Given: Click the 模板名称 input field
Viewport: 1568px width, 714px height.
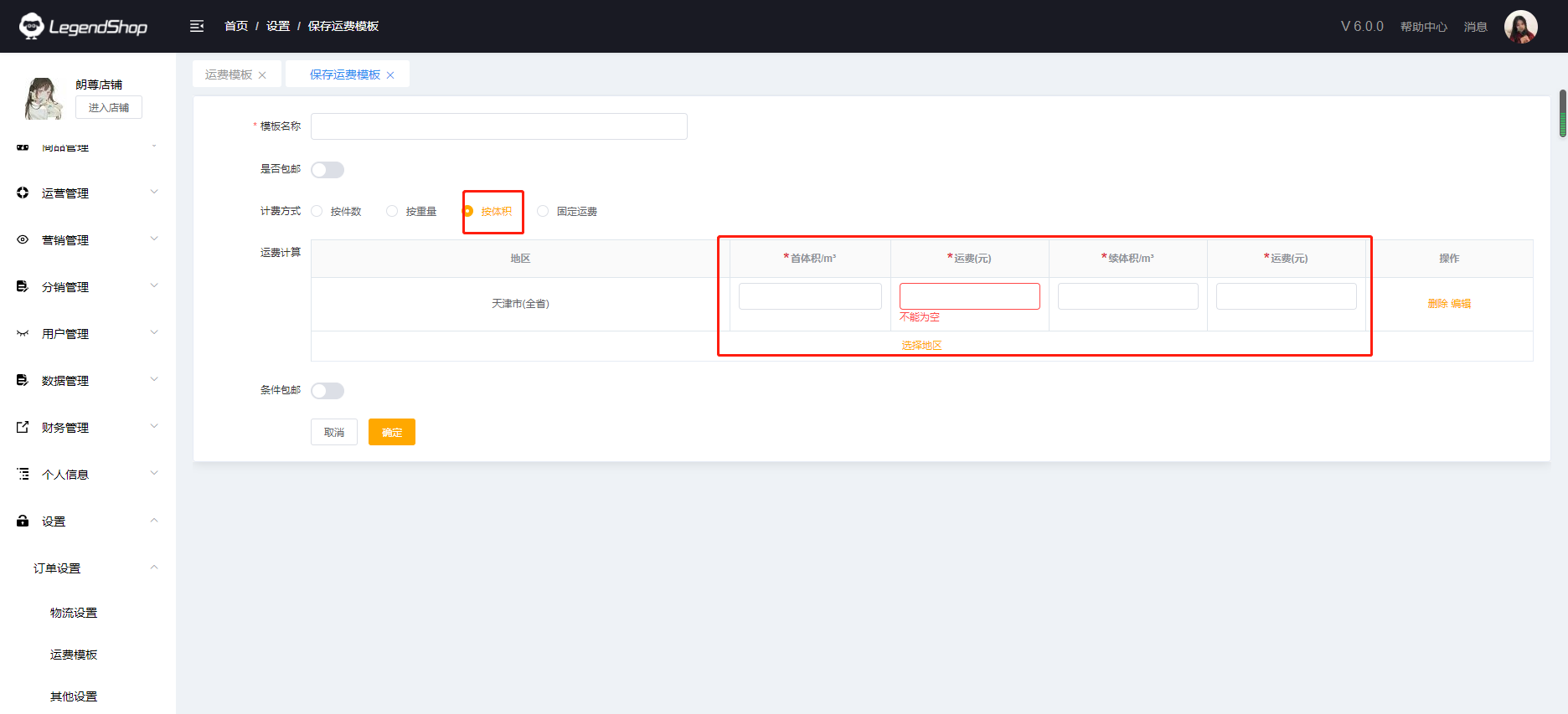Looking at the screenshot, I should 499,126.
